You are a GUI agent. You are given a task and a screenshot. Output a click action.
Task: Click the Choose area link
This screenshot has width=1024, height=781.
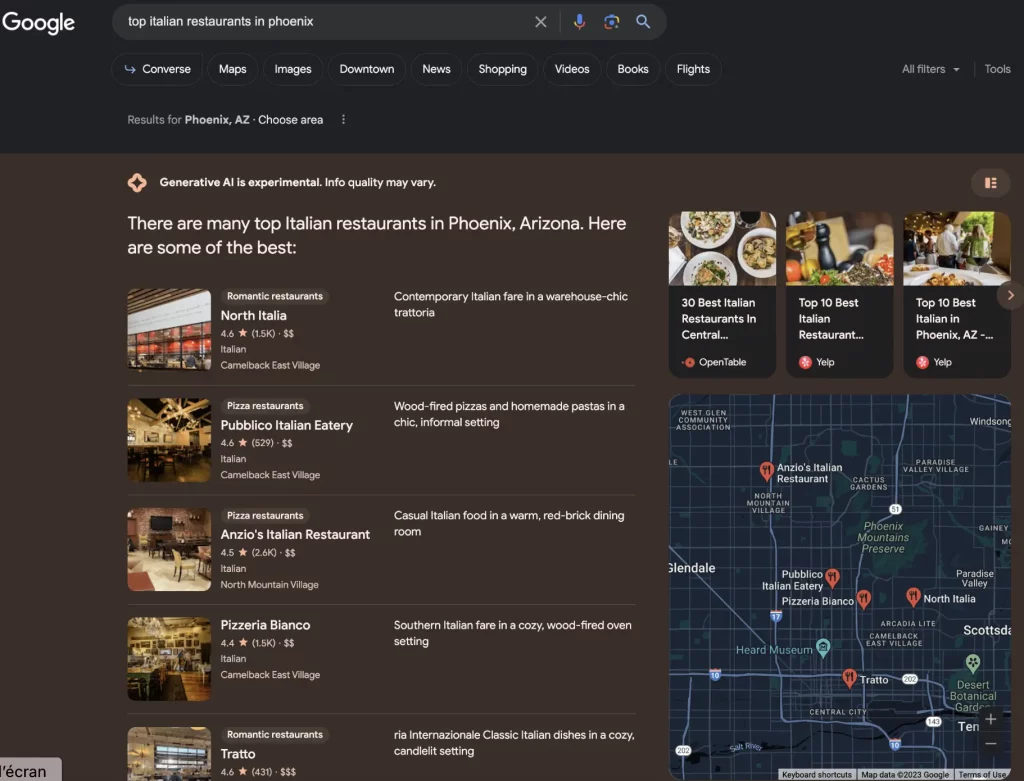pos(291,120)
